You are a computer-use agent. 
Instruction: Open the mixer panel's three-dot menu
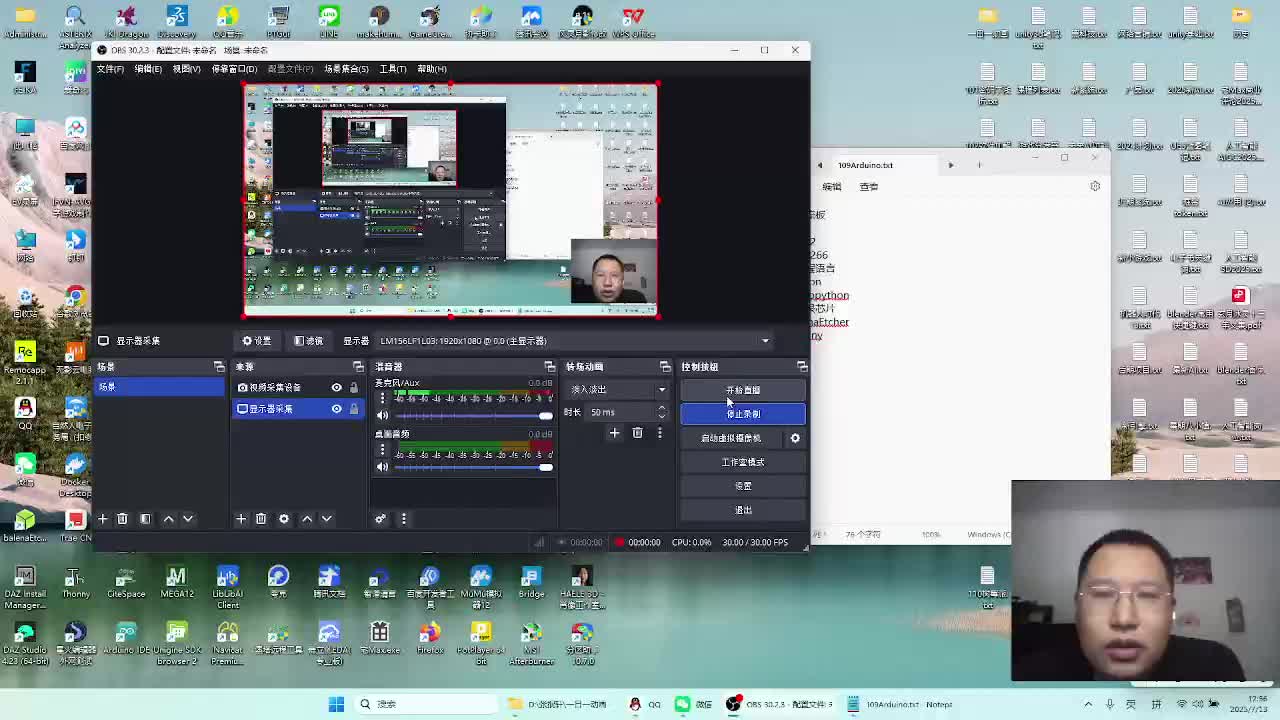pos(404,519)
